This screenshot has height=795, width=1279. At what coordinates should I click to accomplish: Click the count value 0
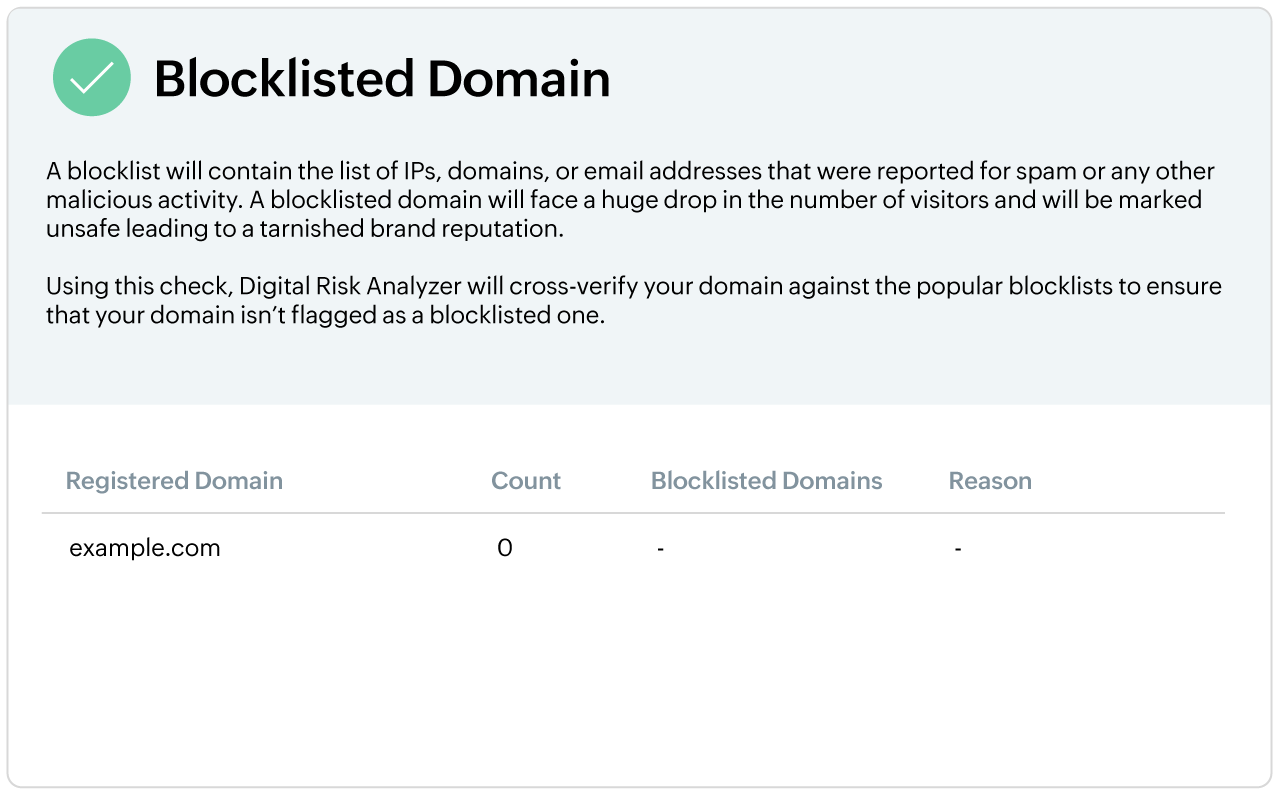504,548
